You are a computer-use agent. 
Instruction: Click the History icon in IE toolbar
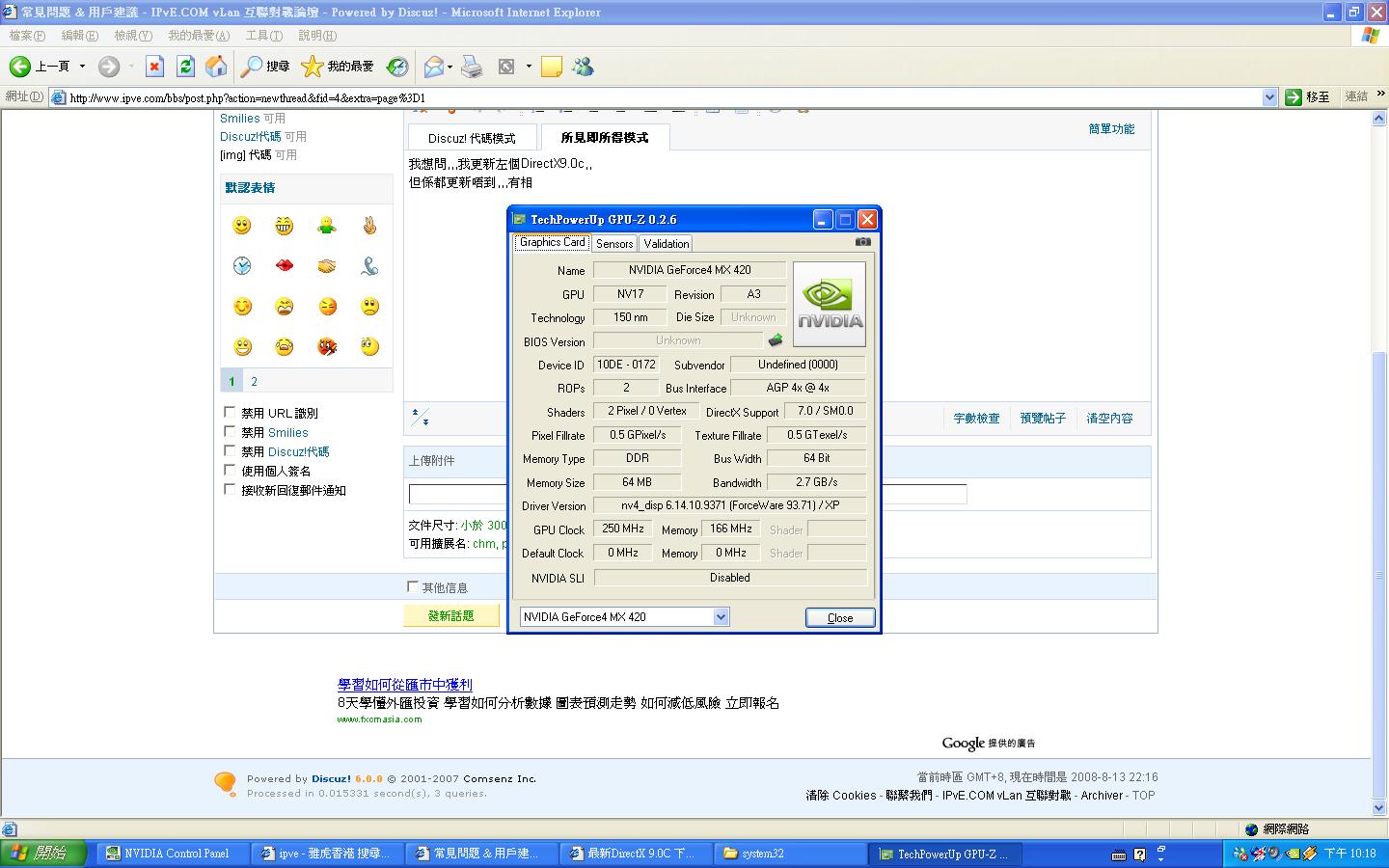point(397,66)
